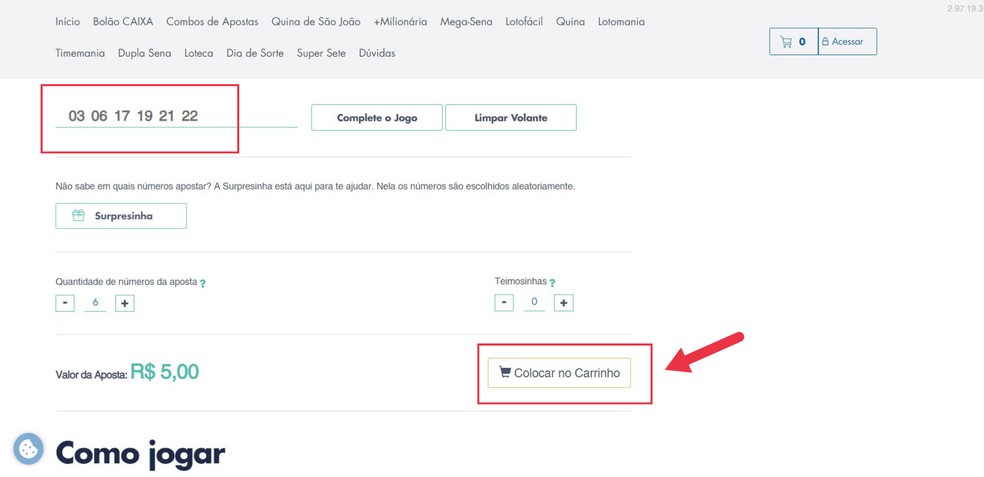
Task: Add bet with Colocar no Carrinho
Action: point(559,373)
